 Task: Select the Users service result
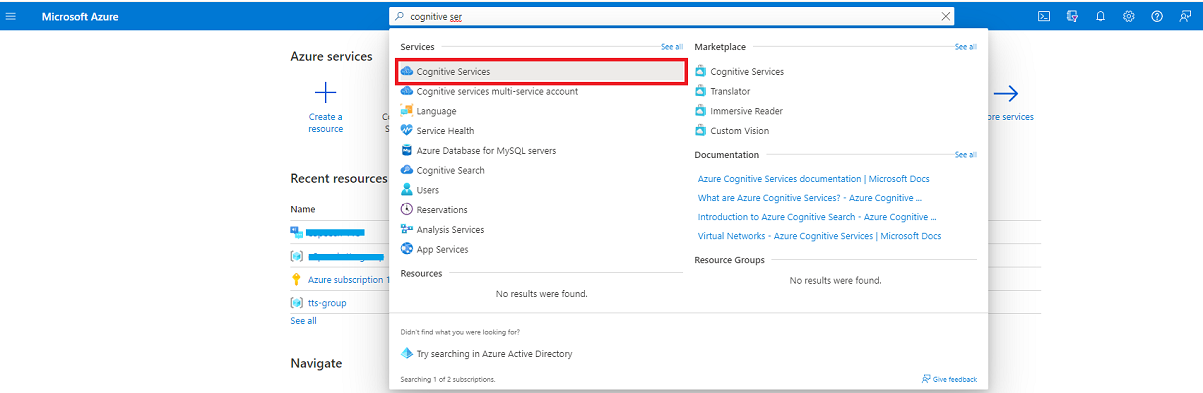[427, 190]
